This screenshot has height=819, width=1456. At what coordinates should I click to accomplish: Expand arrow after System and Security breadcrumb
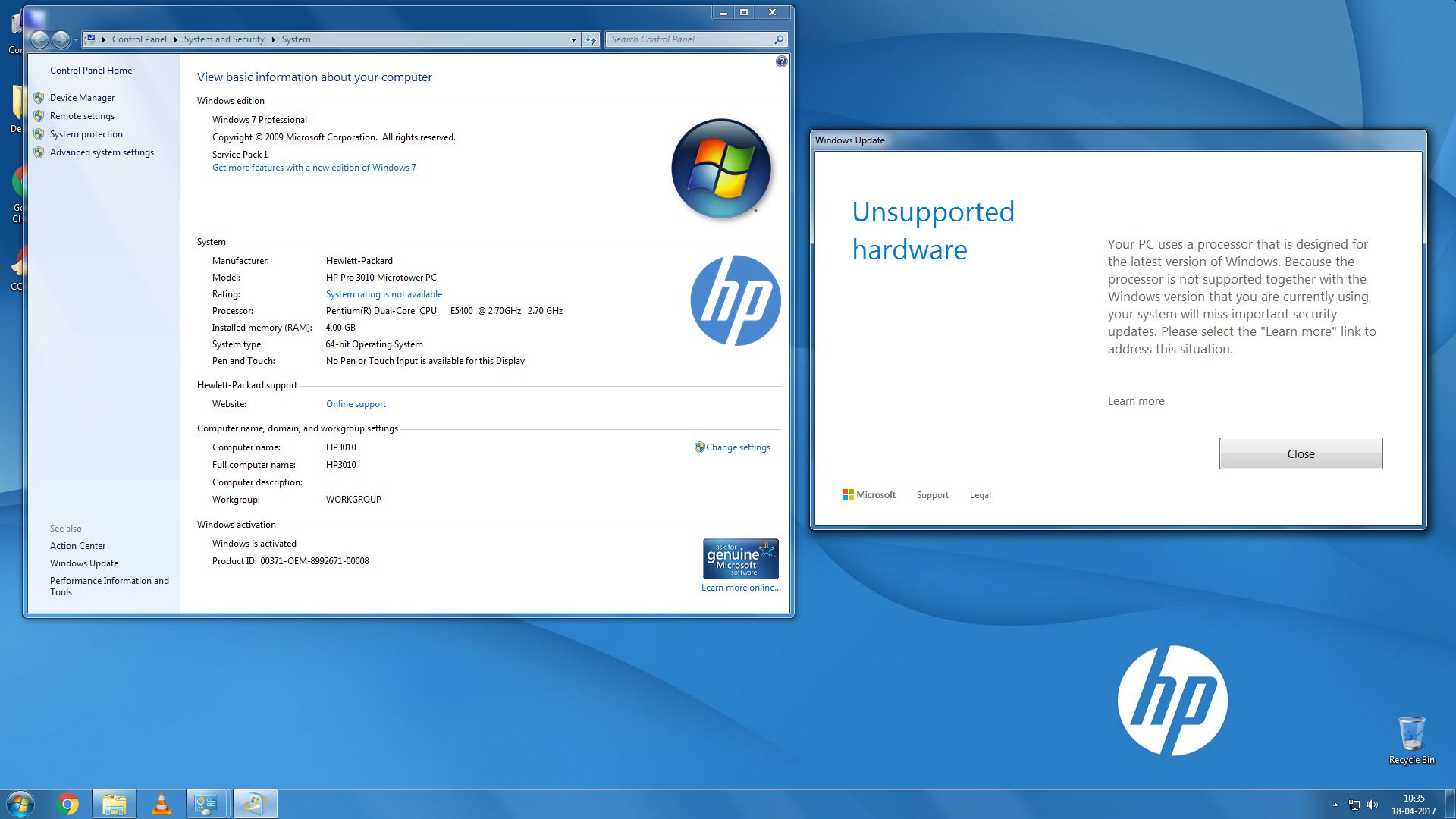tap(273, 39)
